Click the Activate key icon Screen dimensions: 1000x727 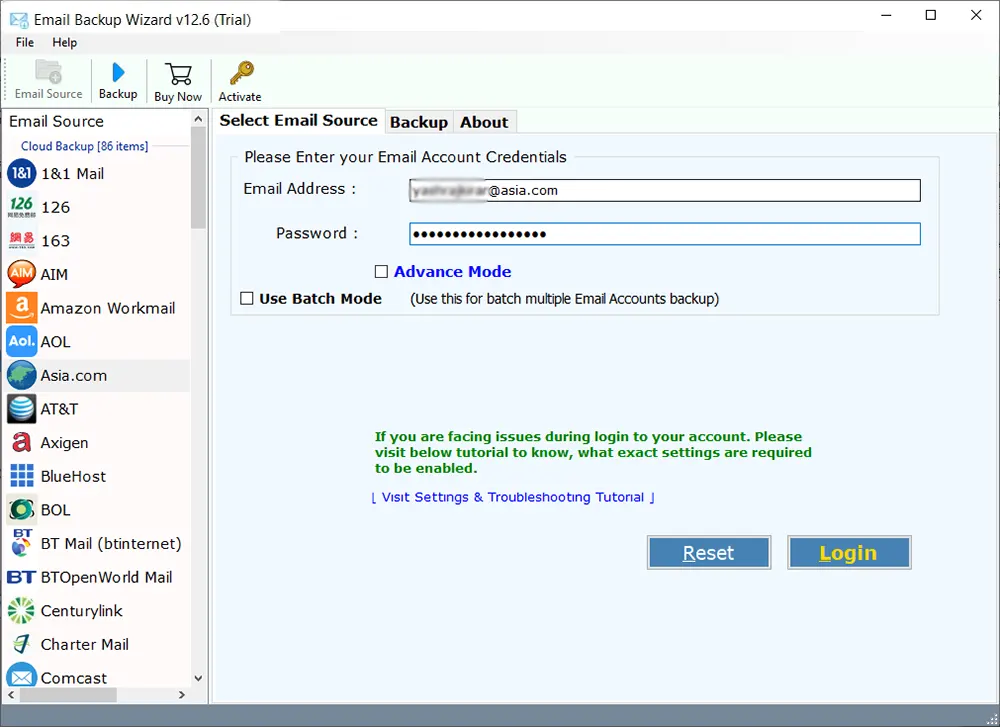point(240,74)
